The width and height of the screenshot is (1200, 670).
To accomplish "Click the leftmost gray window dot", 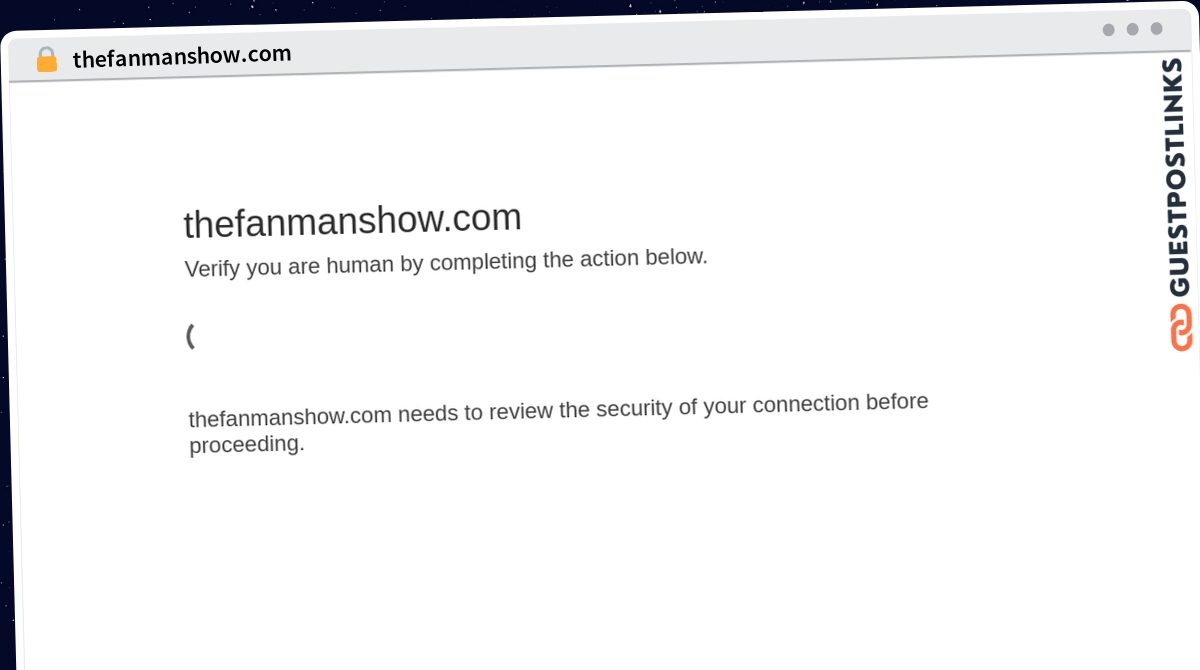I will [1108, 30].
